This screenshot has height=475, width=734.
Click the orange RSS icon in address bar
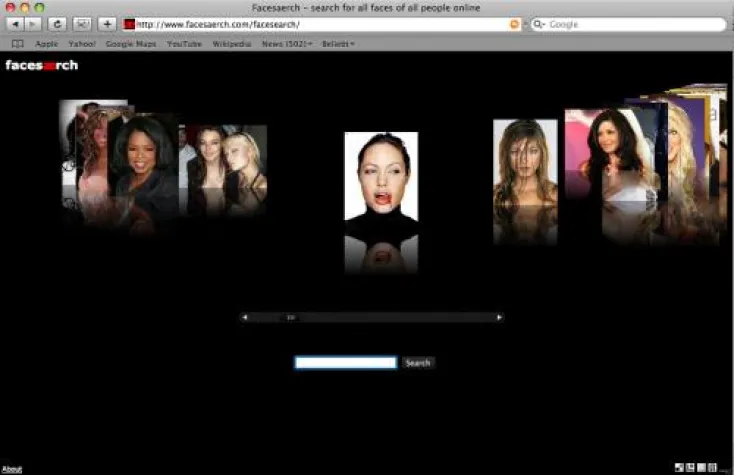click(x=515, y=24)
